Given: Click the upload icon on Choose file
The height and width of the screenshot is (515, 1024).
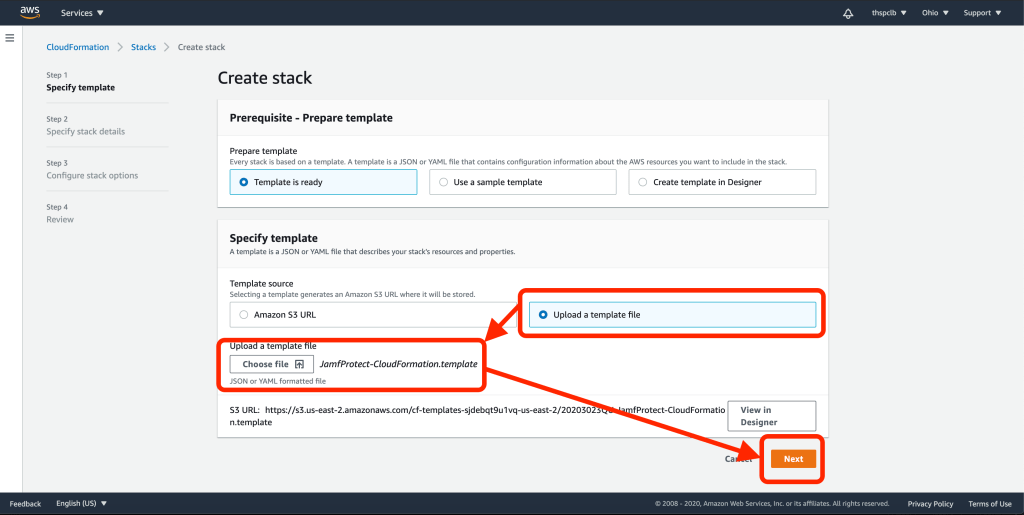Looking at the screenshot, I should coord(299,364).
